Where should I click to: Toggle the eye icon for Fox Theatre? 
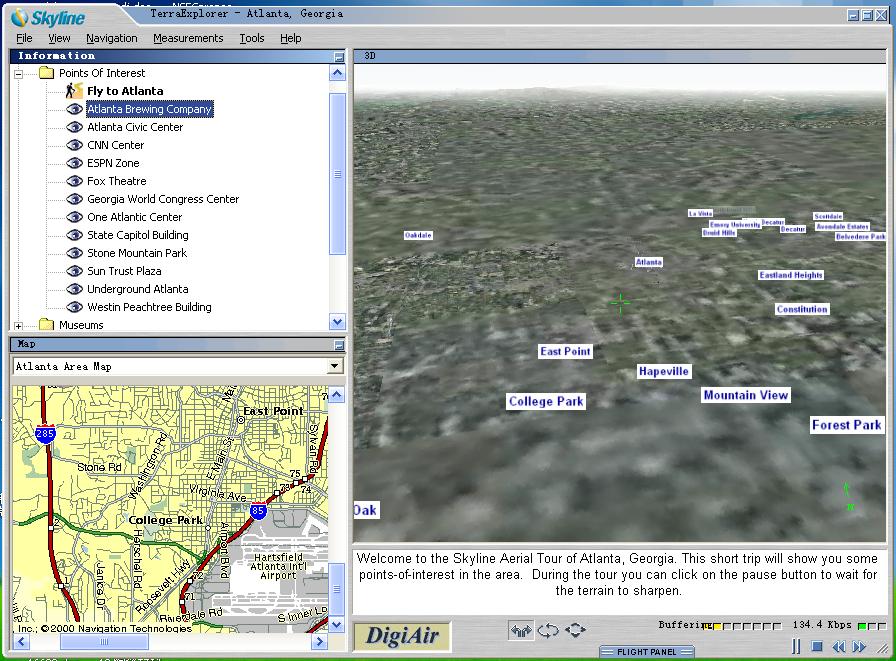[74, 181]
